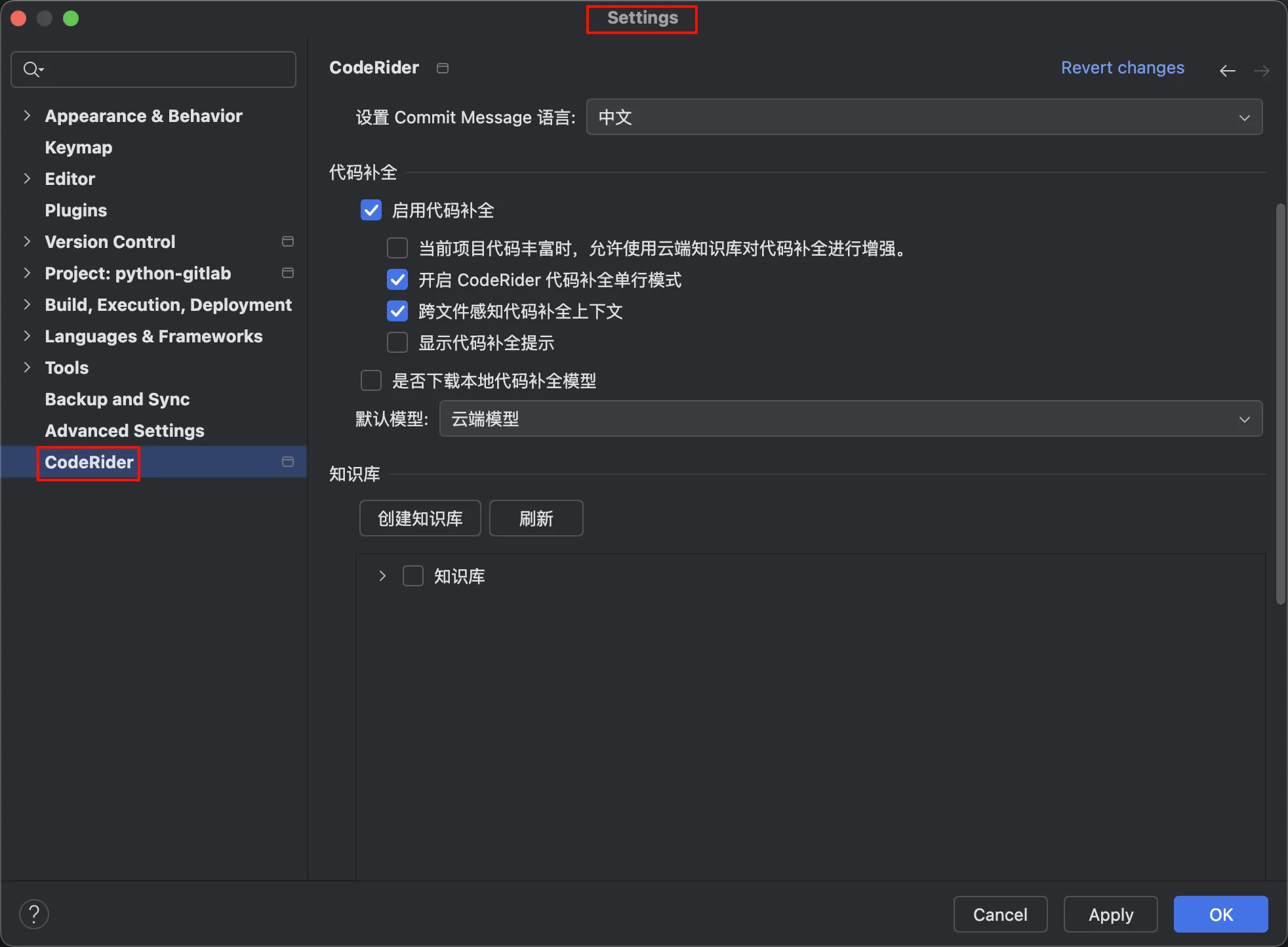This screenshot has width=1288, height=947.
Task: Expand the 知识库 tree node
Action: coord(382,576)
